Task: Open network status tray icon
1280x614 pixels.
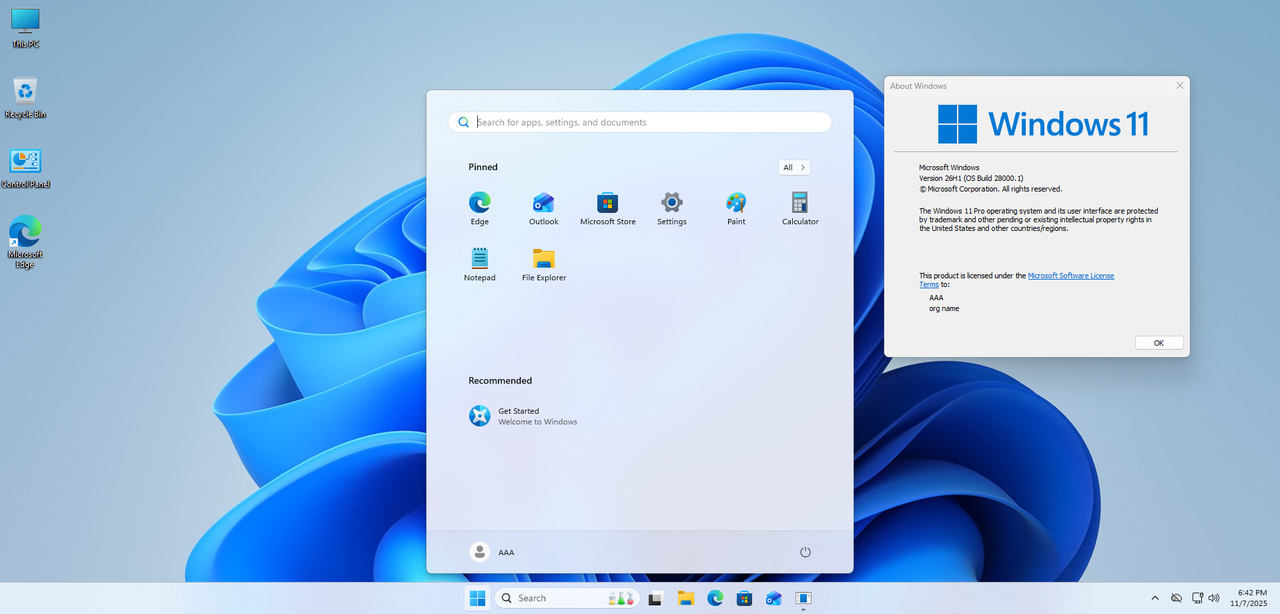Action: tap(1195, 598)
